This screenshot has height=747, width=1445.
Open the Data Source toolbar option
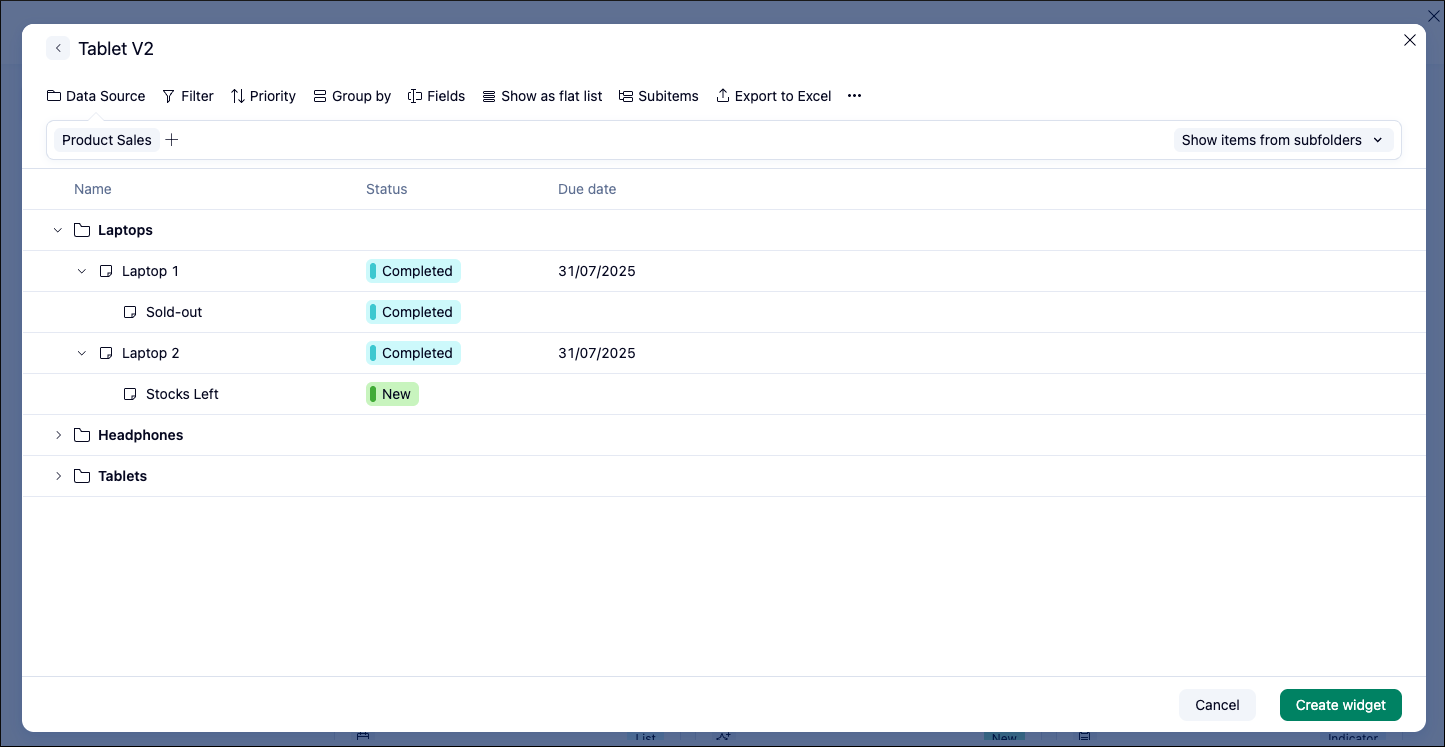click(96, 96)
